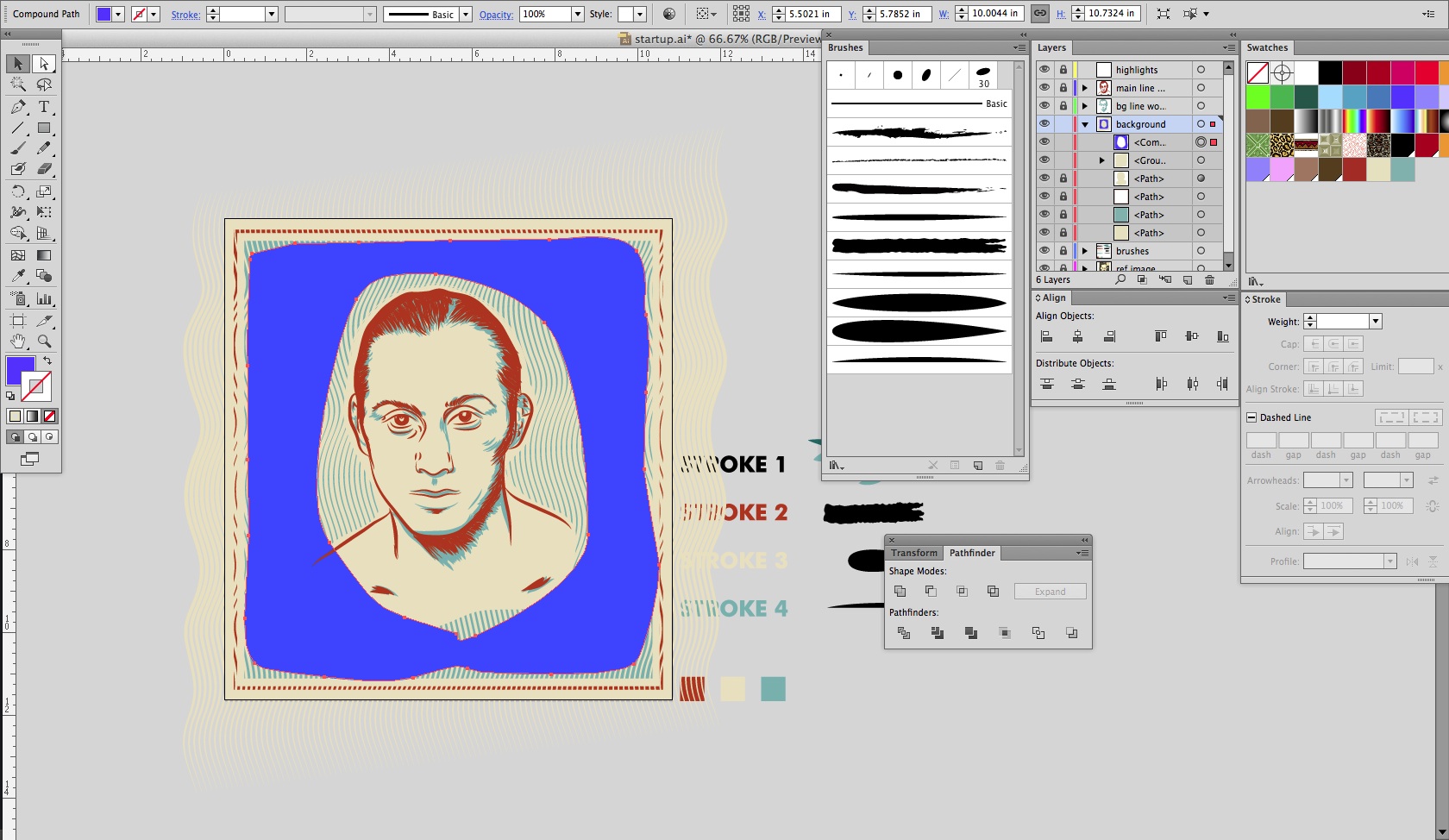Select the Pen tool

18,107
